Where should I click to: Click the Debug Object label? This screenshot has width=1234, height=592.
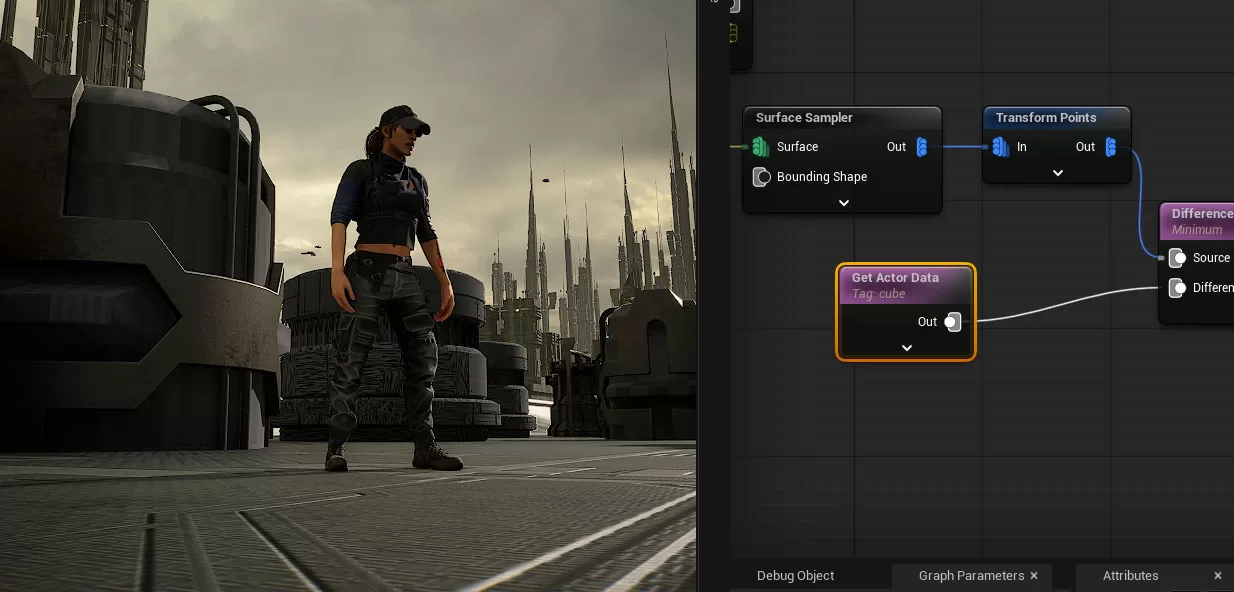pyautogui.click(x=795, y=576)
